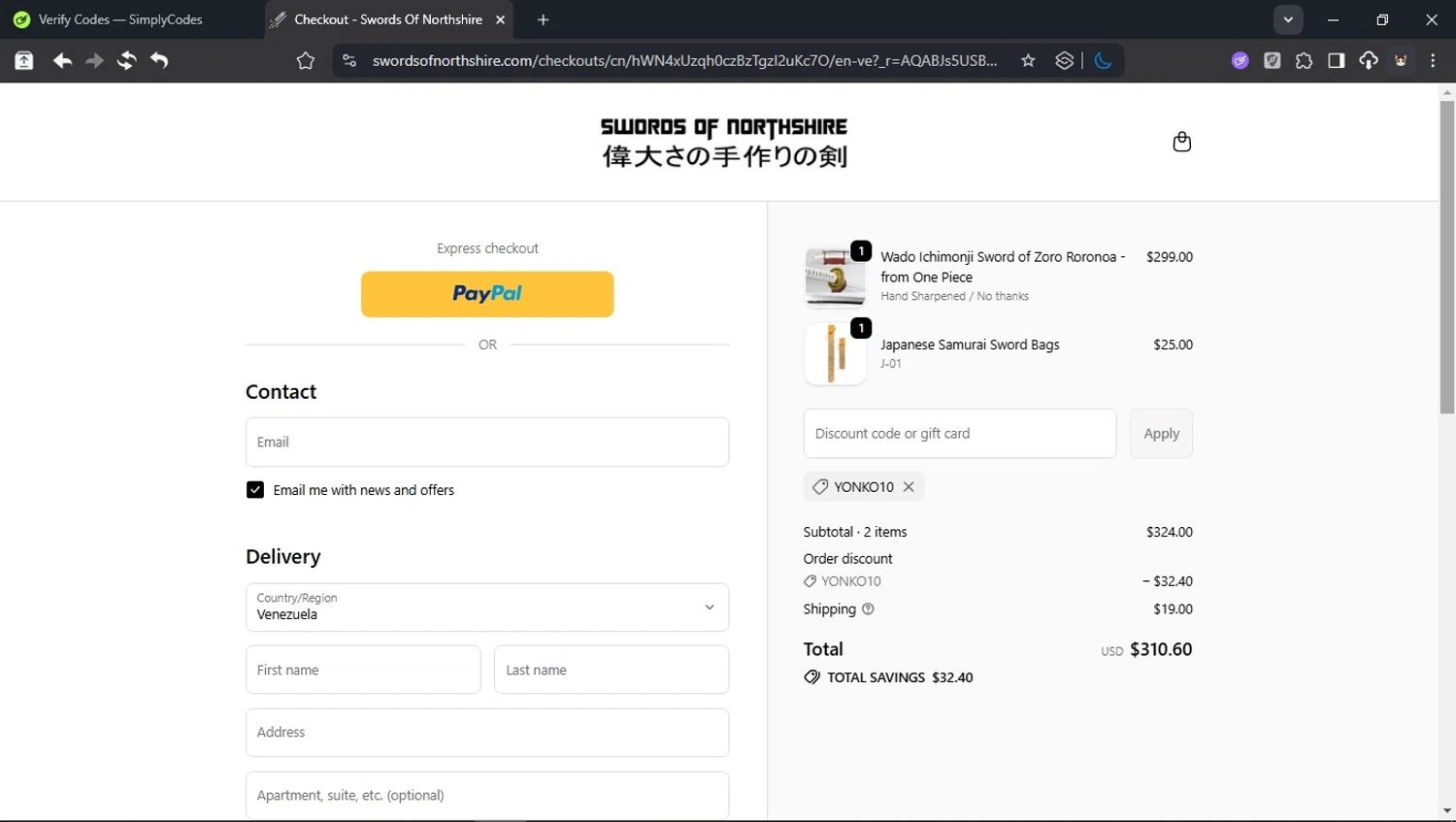Viewport: 1456px width, 822px height.
Task: Click the Discount code or gift card field
Action: pyautogui.click(x=960, y=434)
